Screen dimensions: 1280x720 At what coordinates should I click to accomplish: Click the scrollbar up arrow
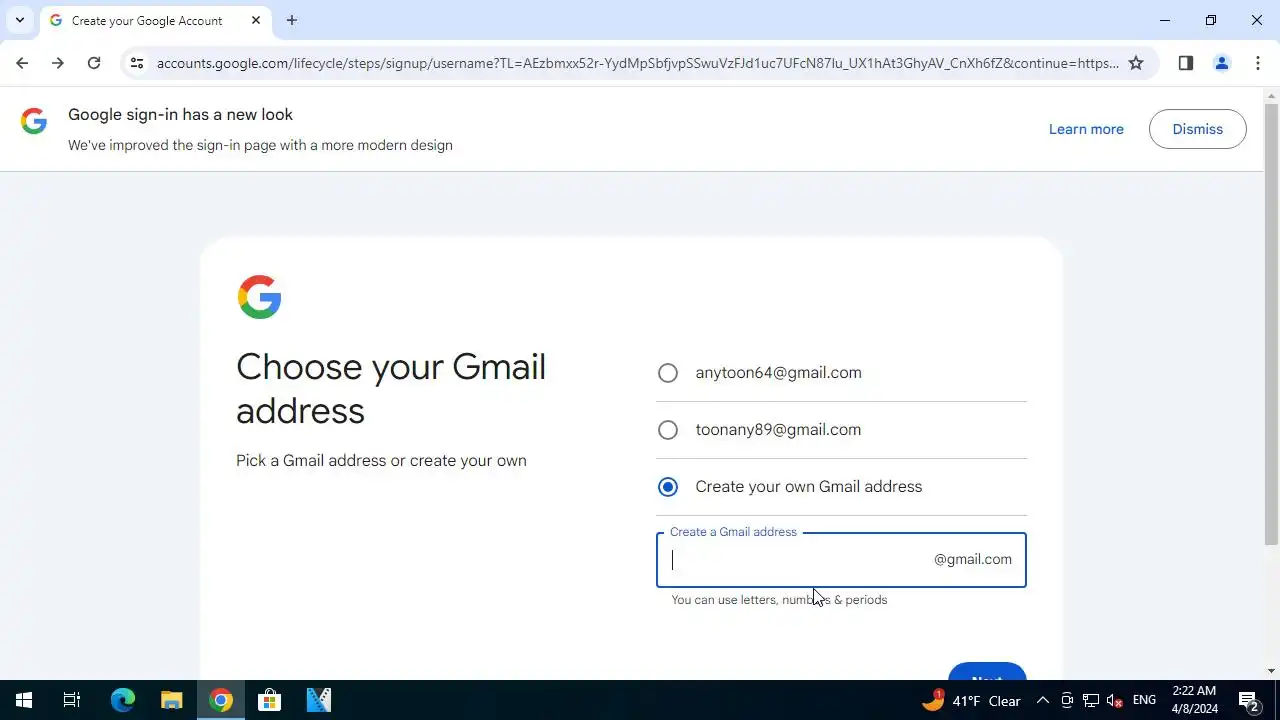(x=1272, y=96)
